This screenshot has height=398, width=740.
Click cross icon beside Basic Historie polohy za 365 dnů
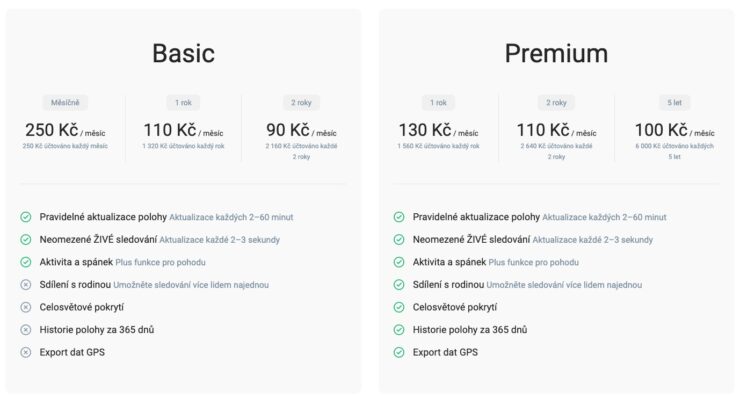coord(25,330)
